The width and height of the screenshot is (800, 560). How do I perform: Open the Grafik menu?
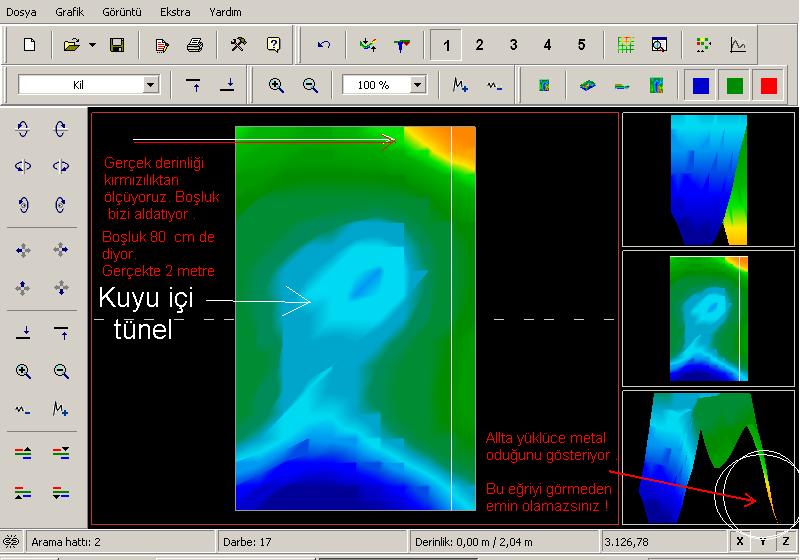69,12
